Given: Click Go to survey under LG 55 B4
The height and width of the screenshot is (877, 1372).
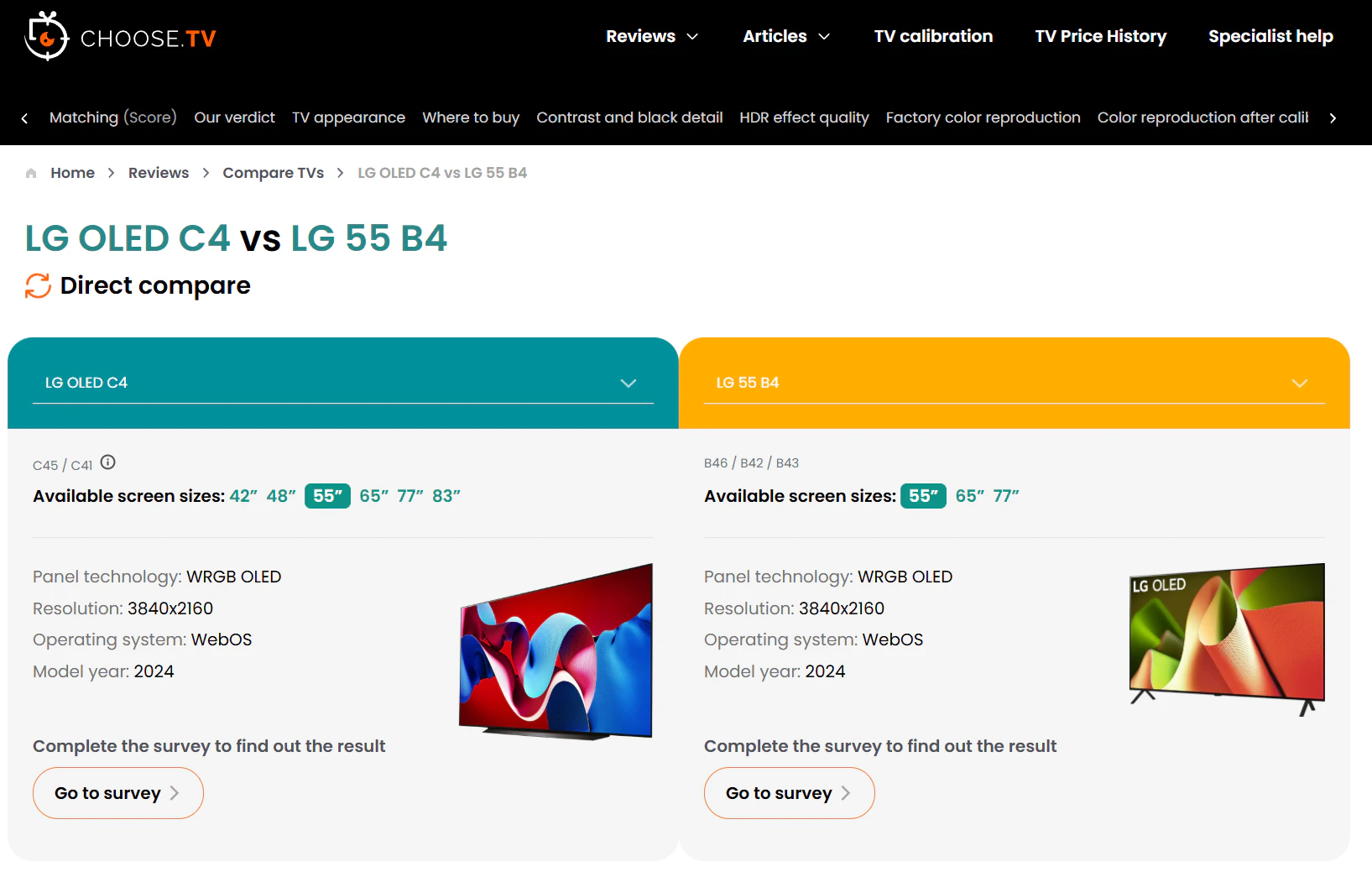Looking at the screenshot, I should point(790,793).
